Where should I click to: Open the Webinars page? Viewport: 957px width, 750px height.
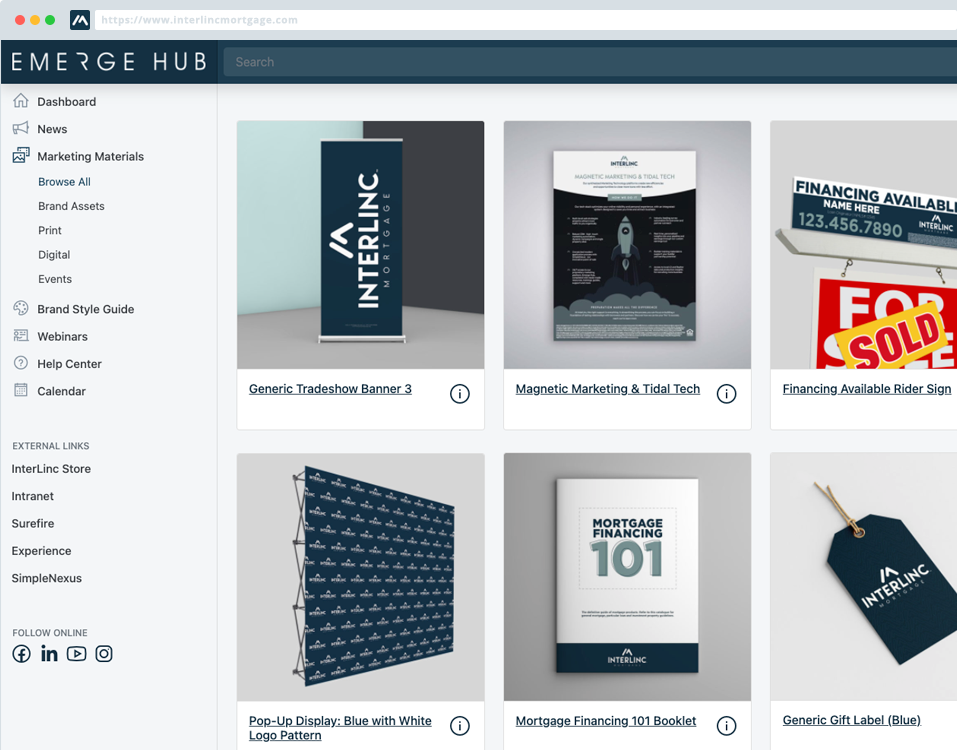point(62,336)
